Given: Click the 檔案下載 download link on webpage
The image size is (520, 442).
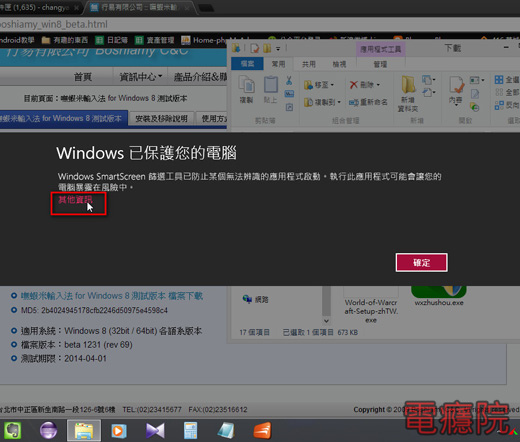Looking at the screenshot, I should pyautogui.click(x=112, y=296).
